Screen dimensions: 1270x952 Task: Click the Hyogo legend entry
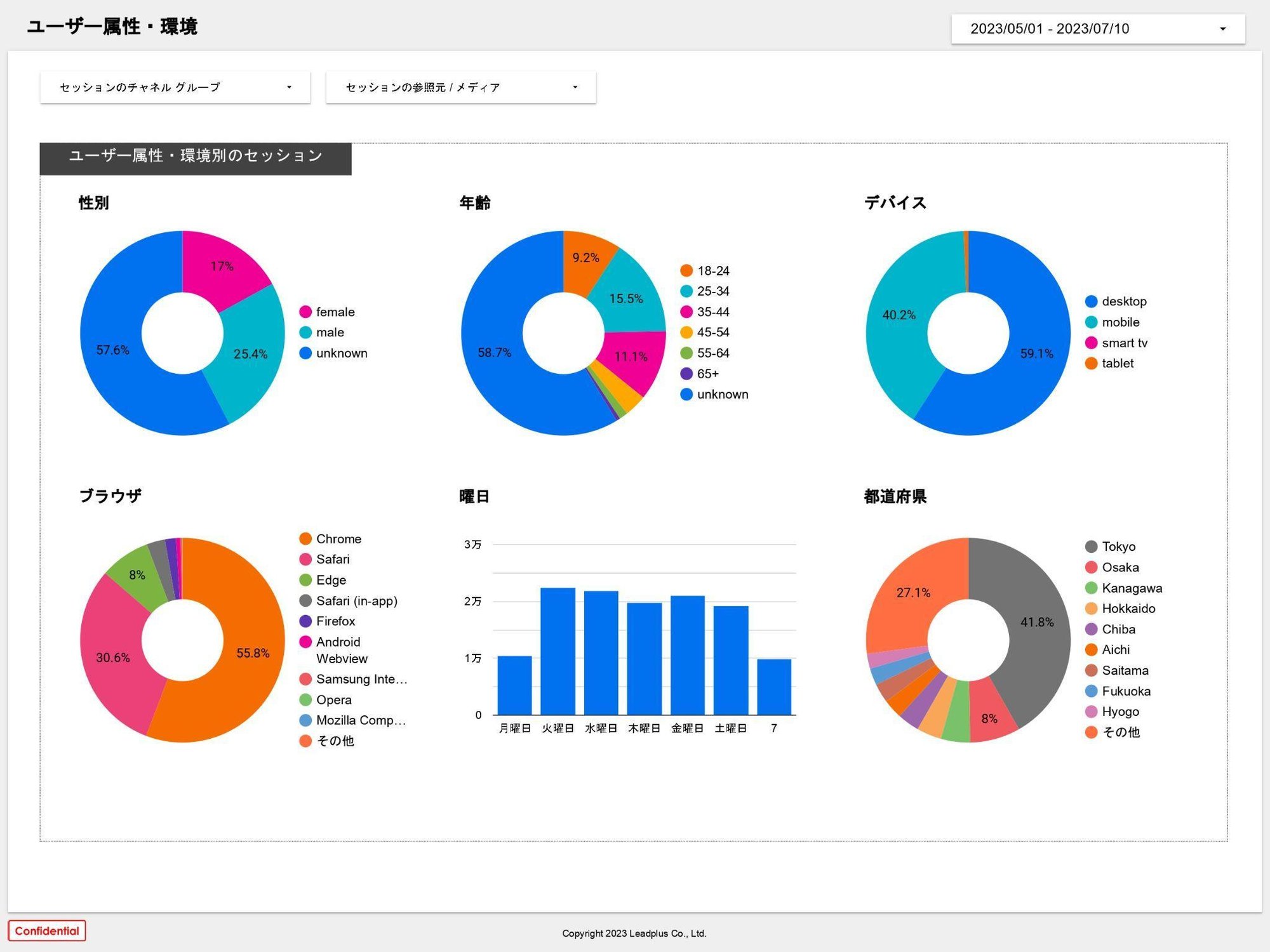(x=1113, y=711)
